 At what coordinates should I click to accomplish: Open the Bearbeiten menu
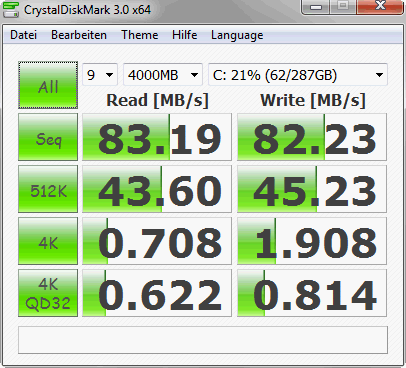pyautogui.click(x=79, y=35)
